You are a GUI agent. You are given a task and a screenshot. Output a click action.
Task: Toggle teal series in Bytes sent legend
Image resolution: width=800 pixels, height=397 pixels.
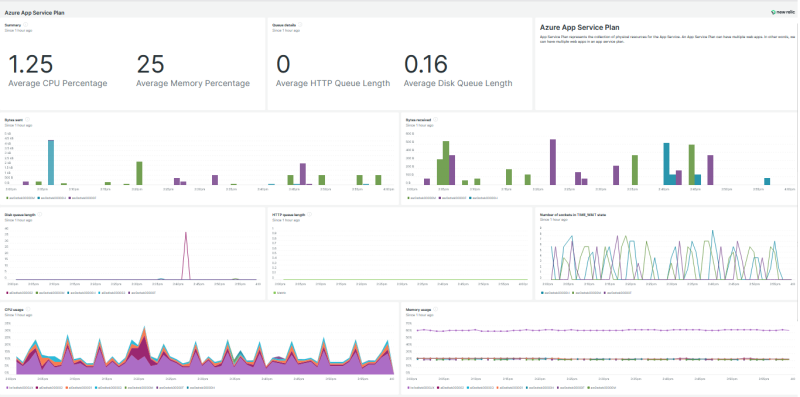click(52, 197)
